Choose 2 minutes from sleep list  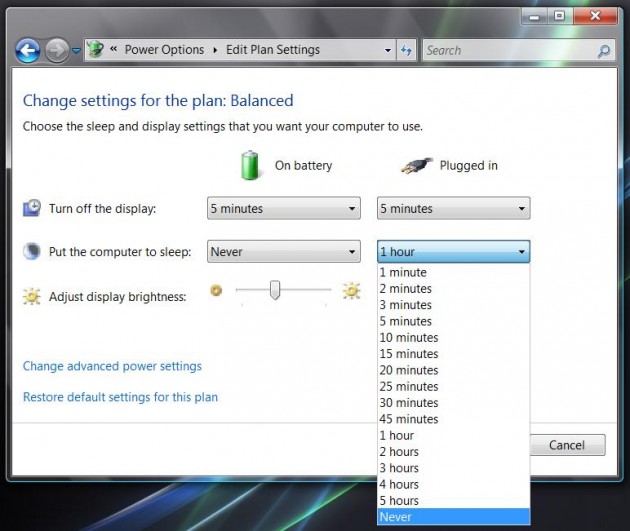click(454, 288)
